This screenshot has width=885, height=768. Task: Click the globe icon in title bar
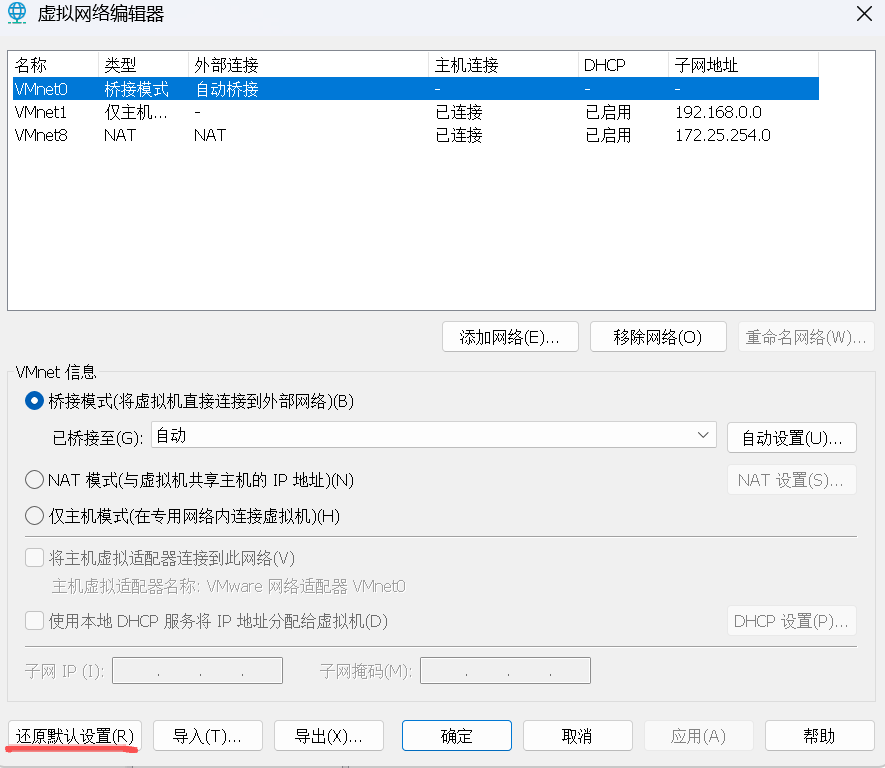(17, 13)
